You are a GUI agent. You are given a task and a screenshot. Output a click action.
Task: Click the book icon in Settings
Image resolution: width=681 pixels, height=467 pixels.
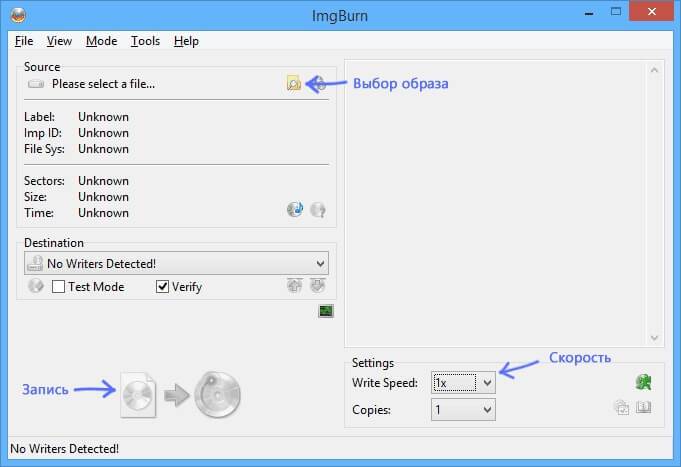point(644,407)
